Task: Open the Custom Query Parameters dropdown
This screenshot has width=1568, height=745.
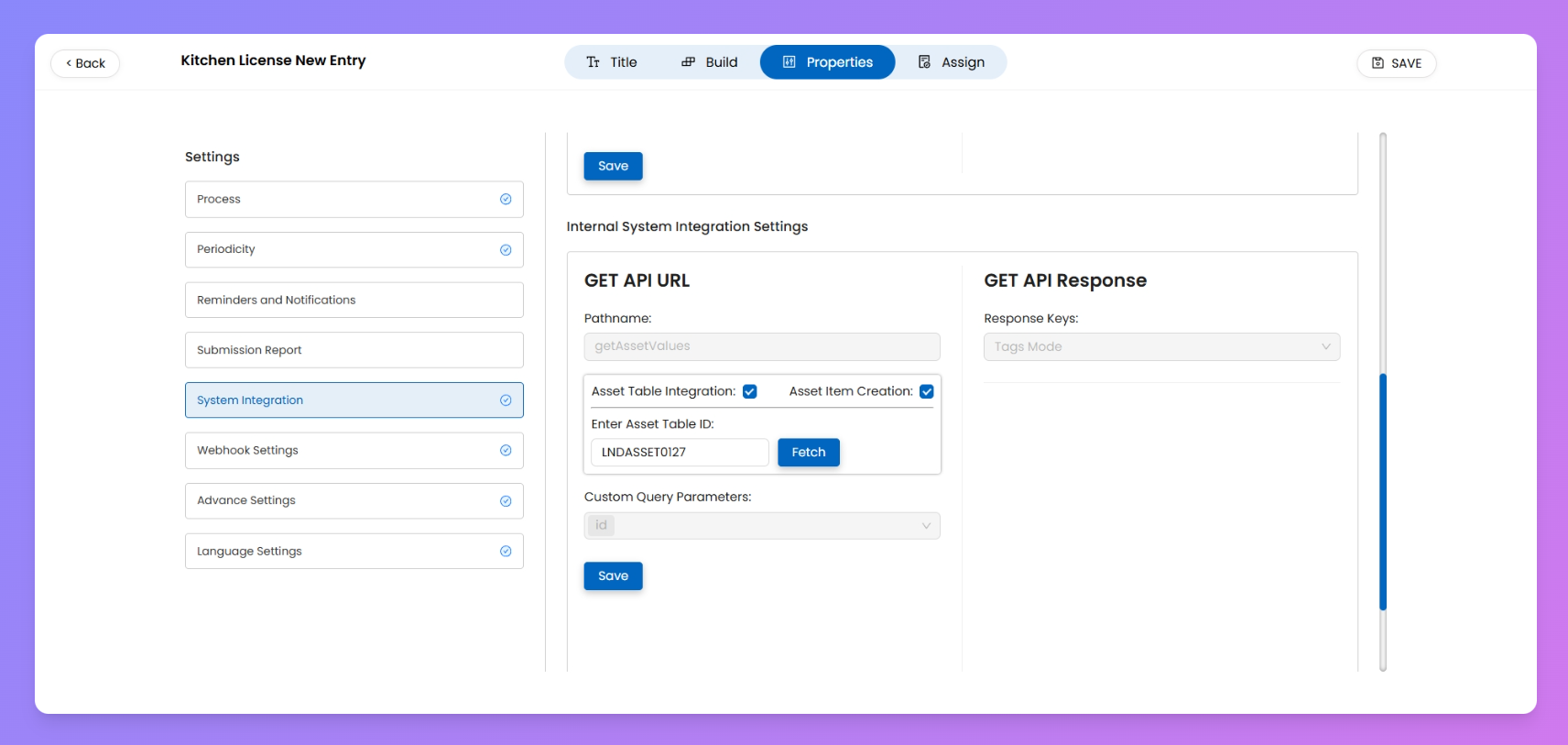Action: coord(762,526)
